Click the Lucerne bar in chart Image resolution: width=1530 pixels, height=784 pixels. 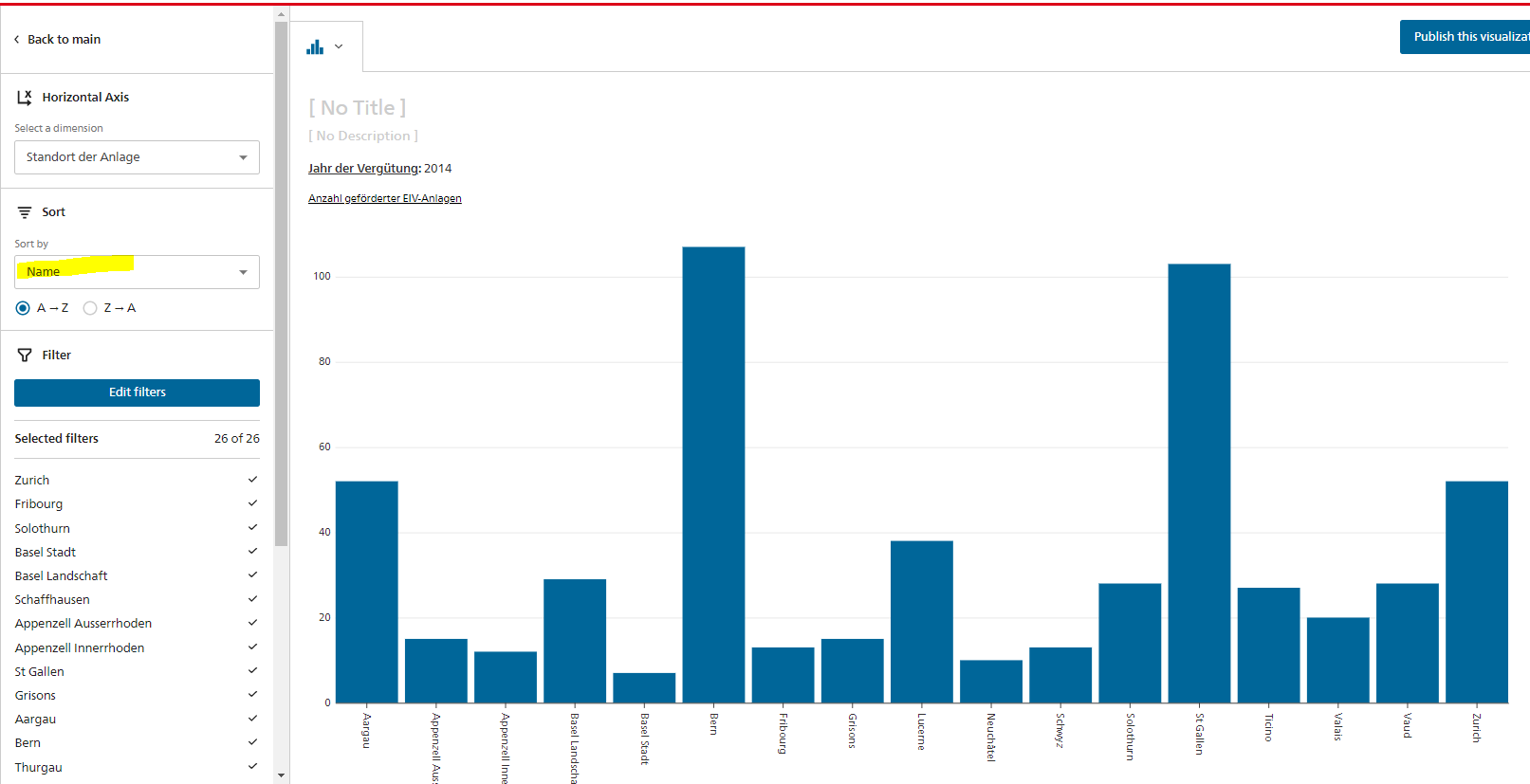point(922,622)
